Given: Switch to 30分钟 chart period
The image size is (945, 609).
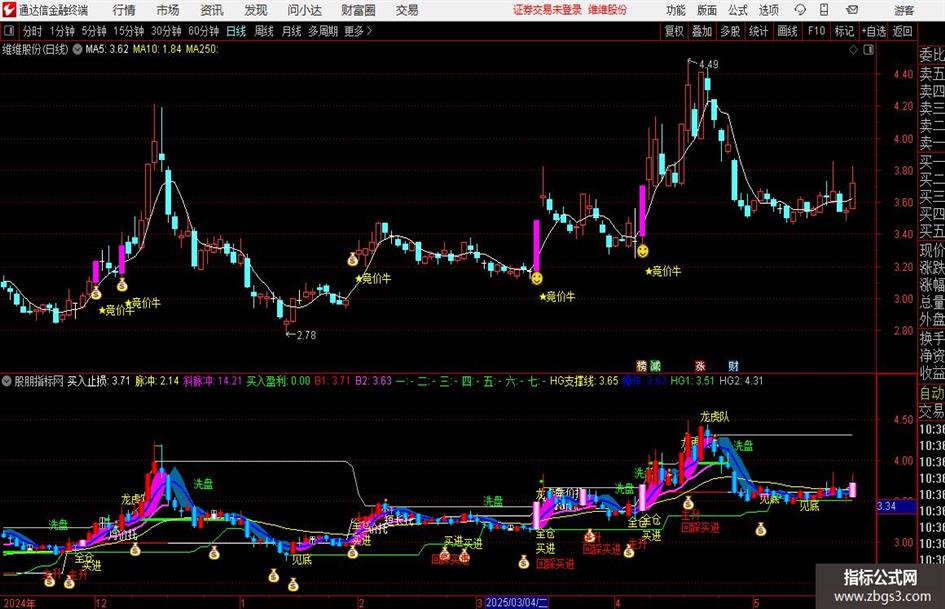Looking at the screenshot, I should click(x=166, y=31).
